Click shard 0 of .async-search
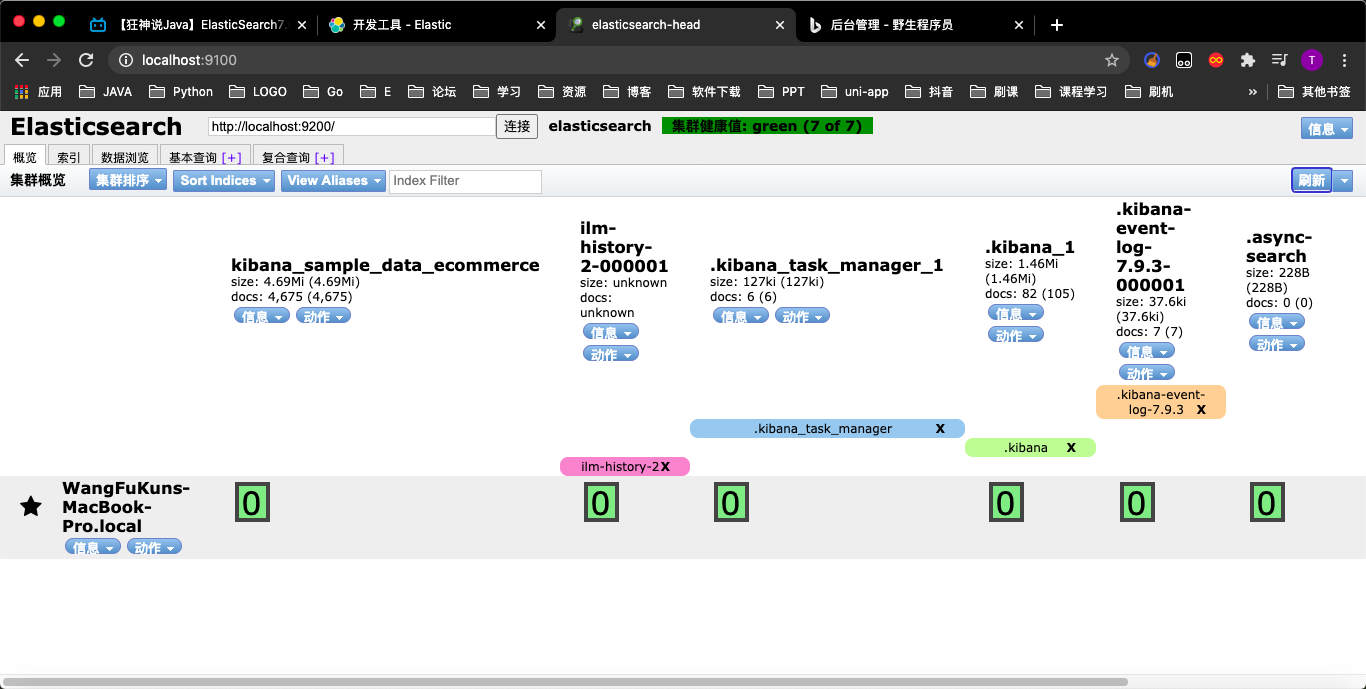Screen dimensions: 1366x689 pyautogui.click(x=1266, y=502)
